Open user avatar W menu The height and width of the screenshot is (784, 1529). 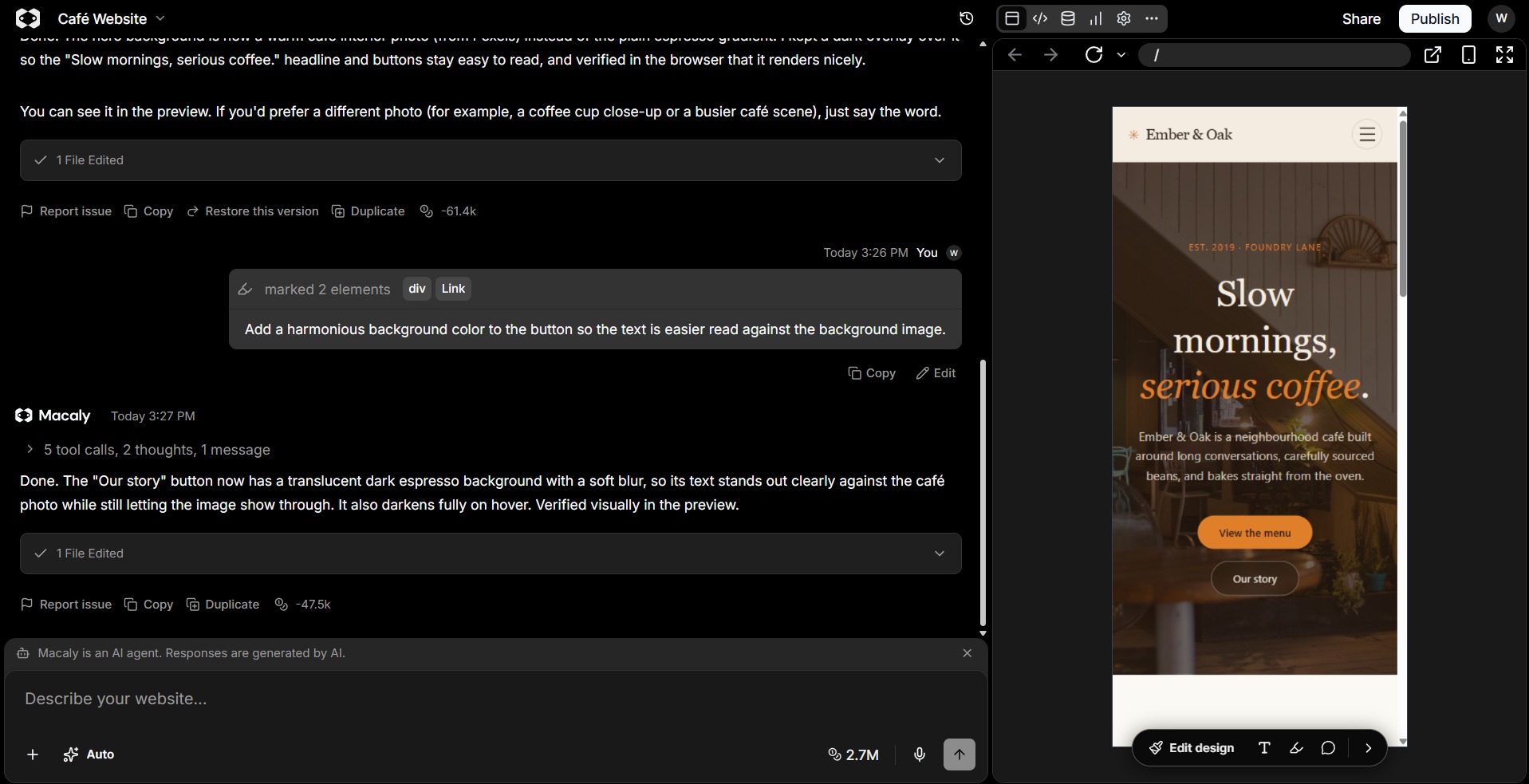[1501, 18]
